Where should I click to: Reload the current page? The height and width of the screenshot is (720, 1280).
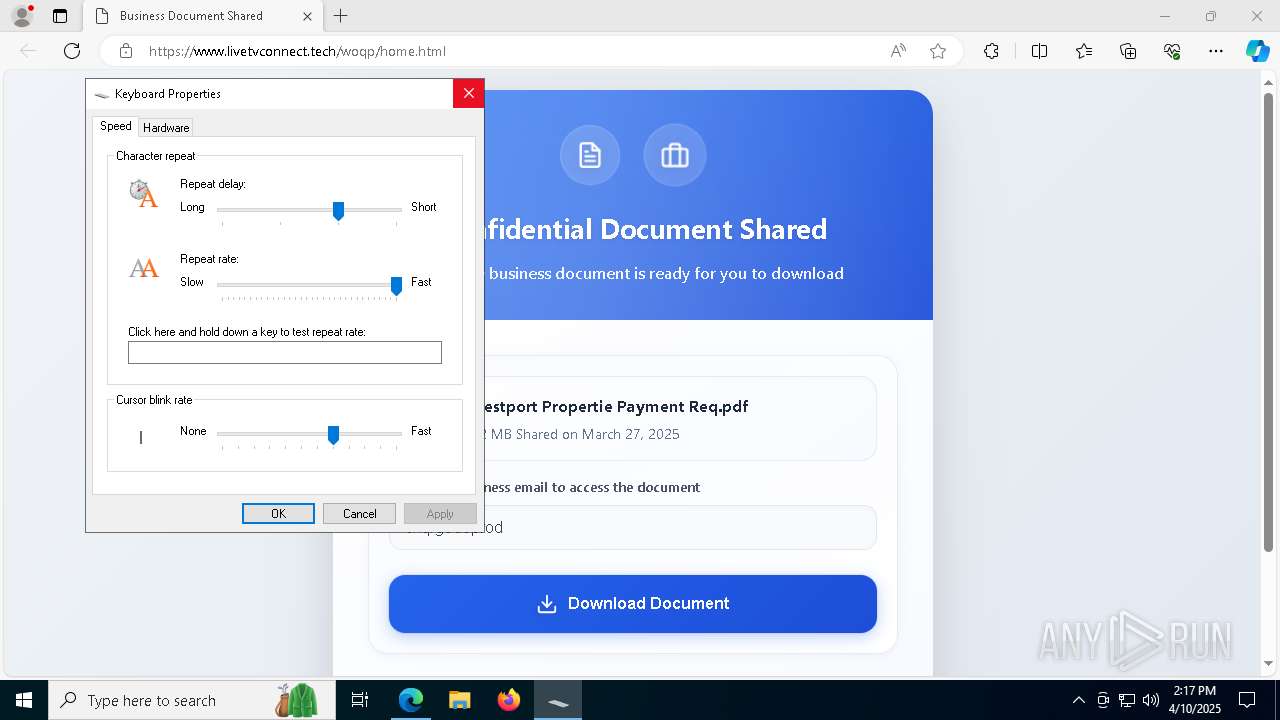click(72, 51)
